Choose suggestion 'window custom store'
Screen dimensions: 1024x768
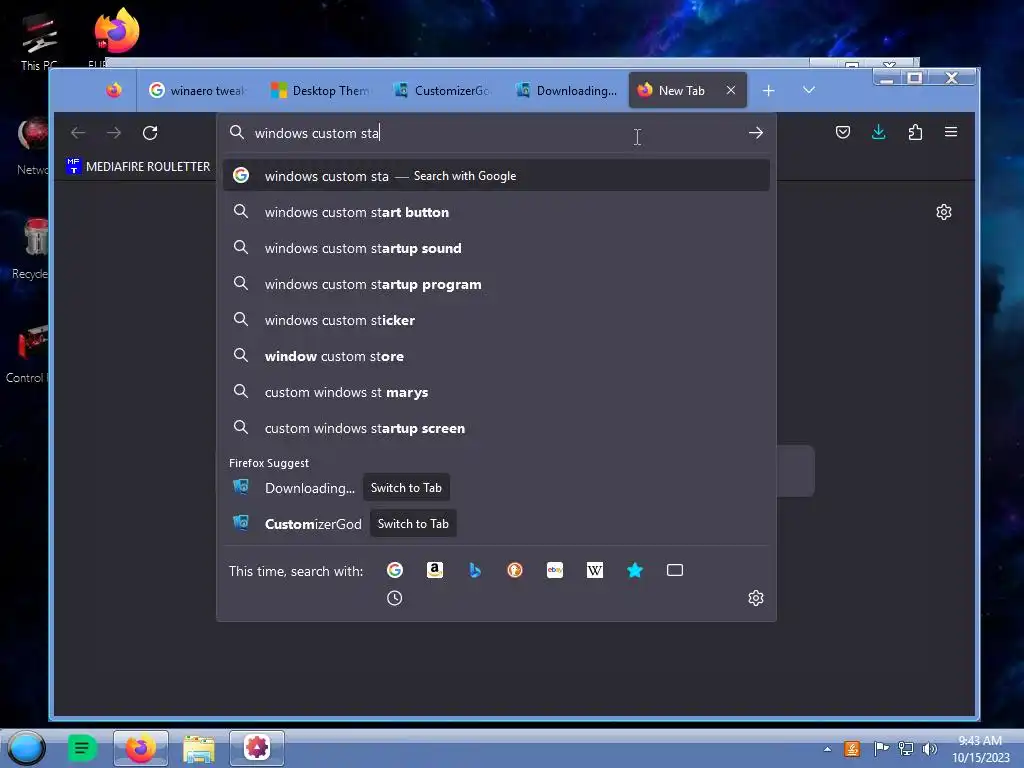(x=496, y=356)
